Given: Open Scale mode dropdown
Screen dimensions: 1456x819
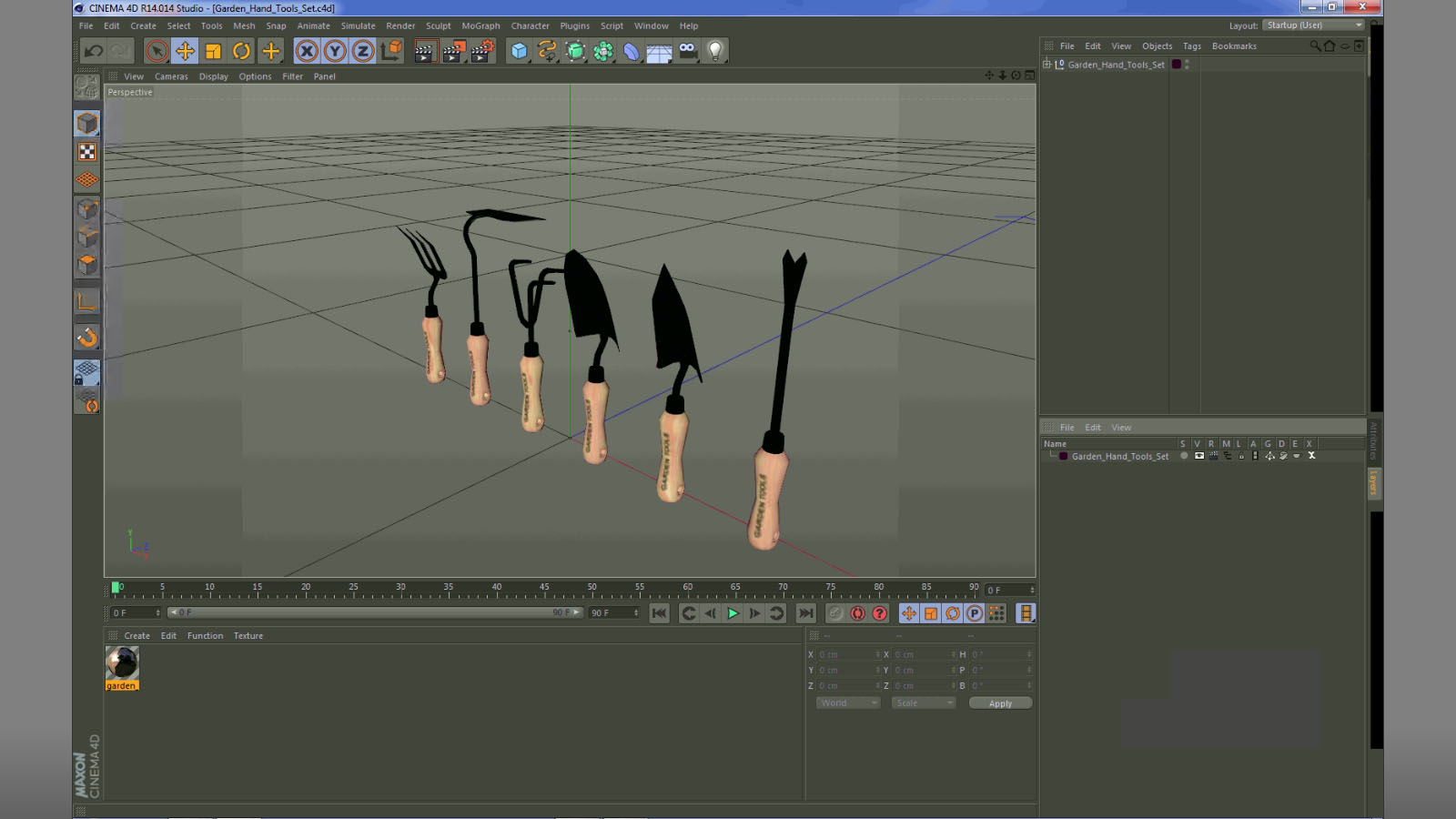Looking at the screenshot, I should point(924,703).
